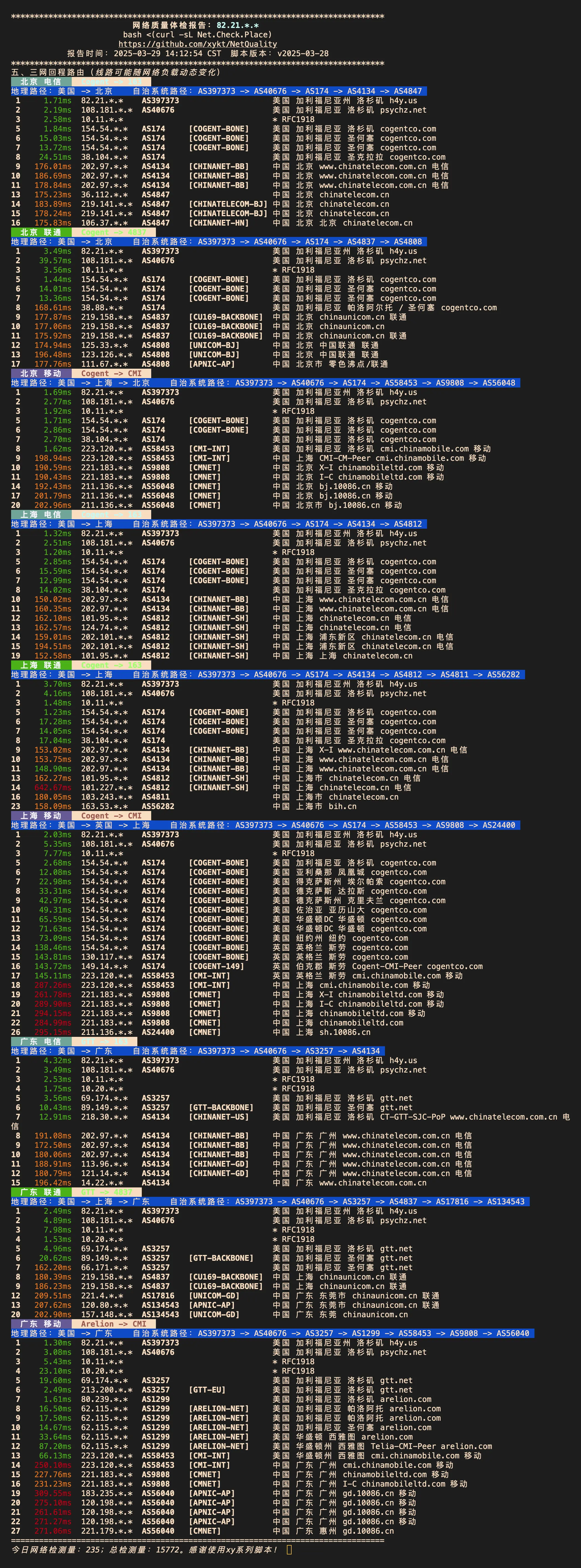The height and width of the screenshot is (1568, 581).
Task: Click the '美国 -> 上海 -> 广东' geographic path
Action: (104, 1202)
